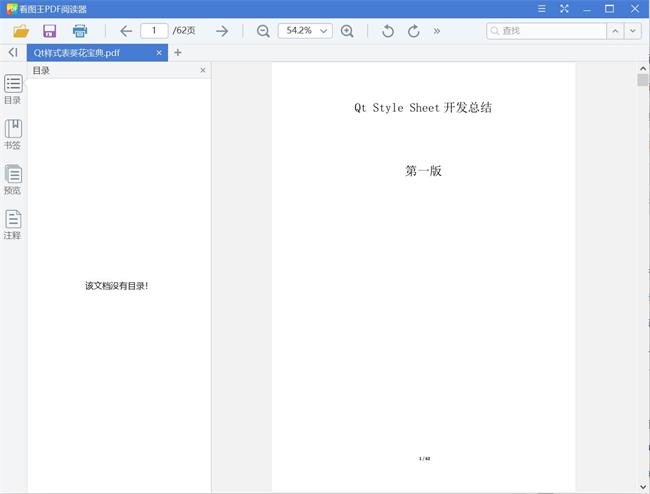
Task: Expand more toolbar tools chevron
Action: coord(437,31)
